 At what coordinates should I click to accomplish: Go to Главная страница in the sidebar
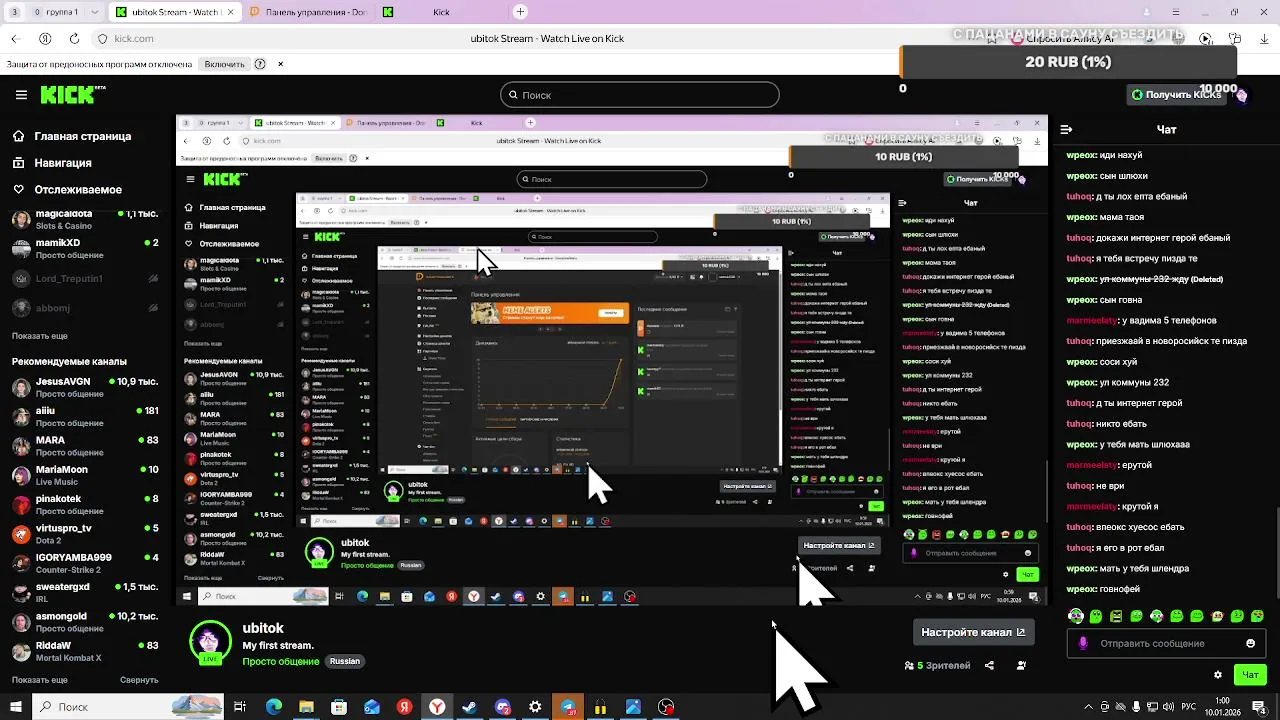point(83,136)
